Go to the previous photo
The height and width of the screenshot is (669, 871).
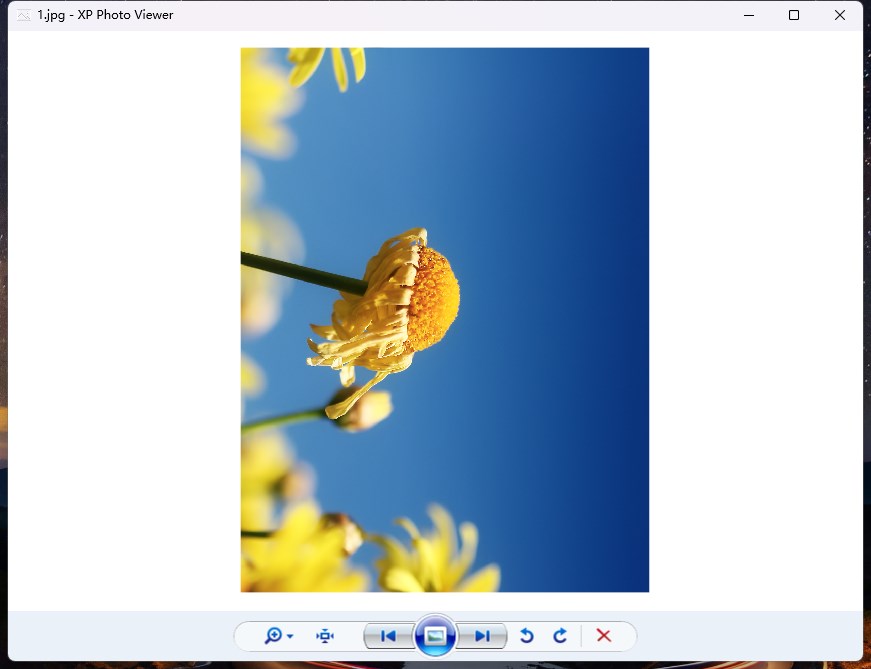point(388,636)
